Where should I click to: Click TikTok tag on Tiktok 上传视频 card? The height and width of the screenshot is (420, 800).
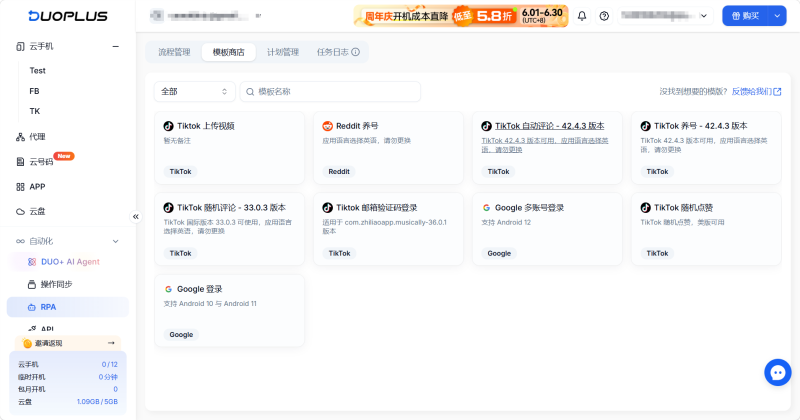[x=181, y=172]
